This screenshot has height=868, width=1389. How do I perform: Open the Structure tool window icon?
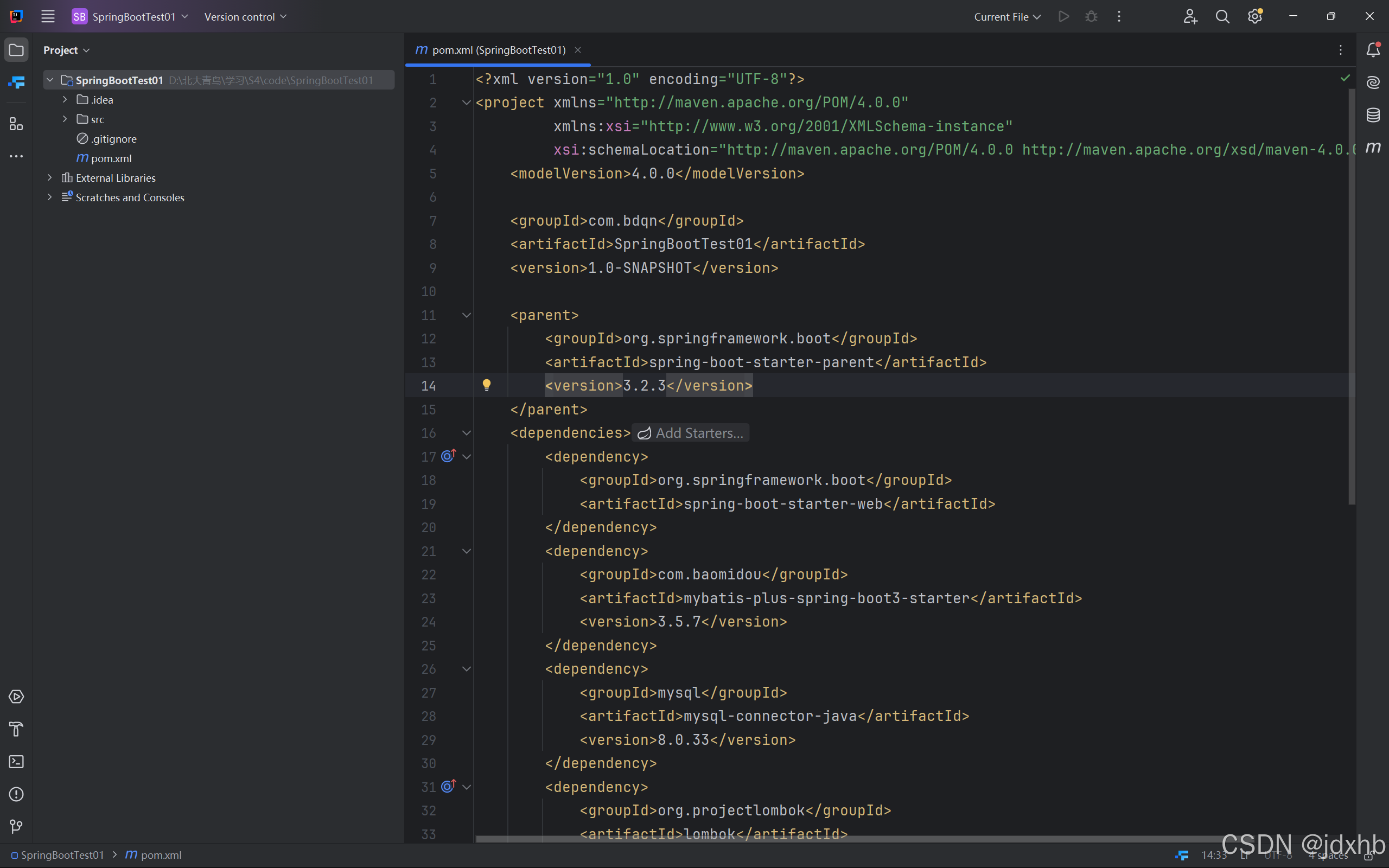pos(16,124)
